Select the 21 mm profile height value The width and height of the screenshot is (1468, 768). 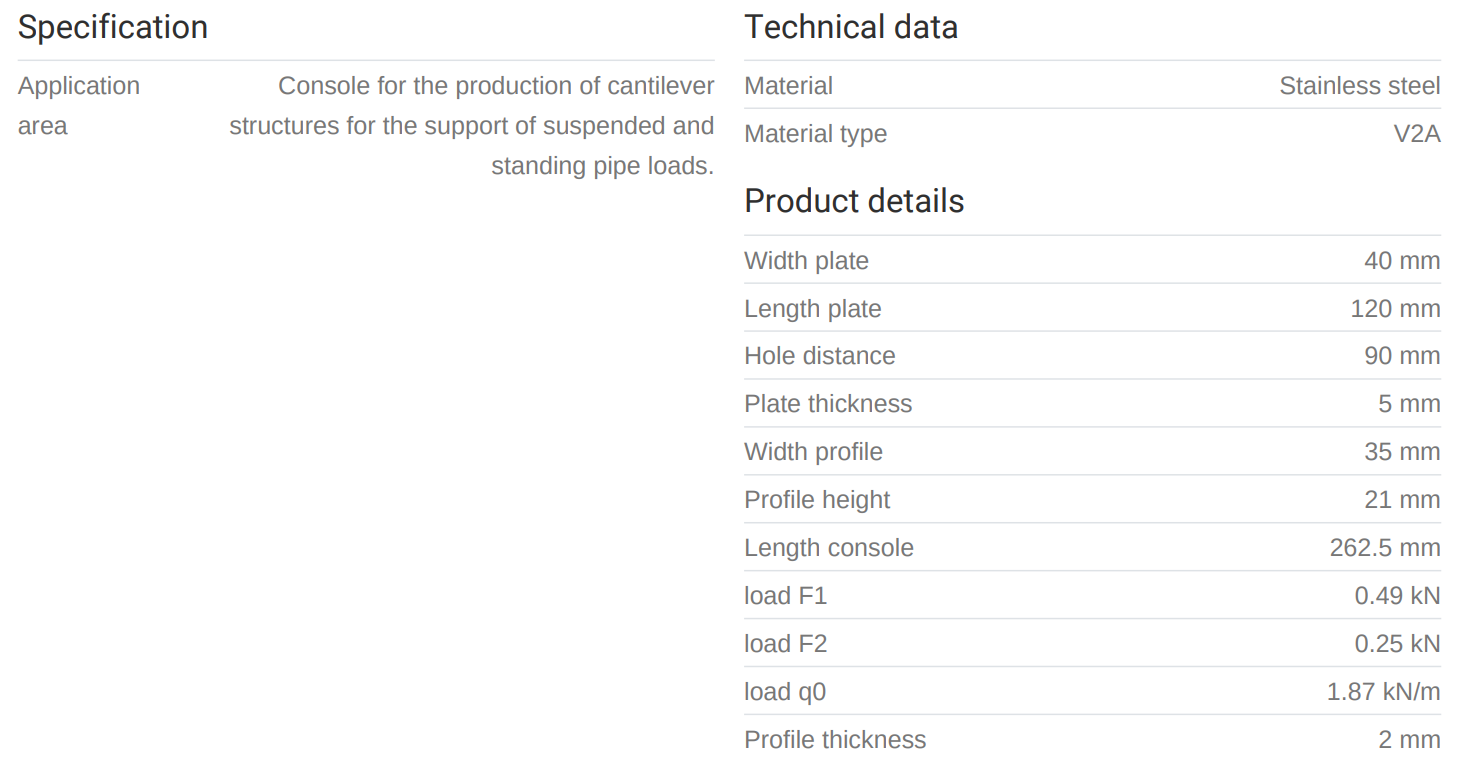(x=1402, y=500)
